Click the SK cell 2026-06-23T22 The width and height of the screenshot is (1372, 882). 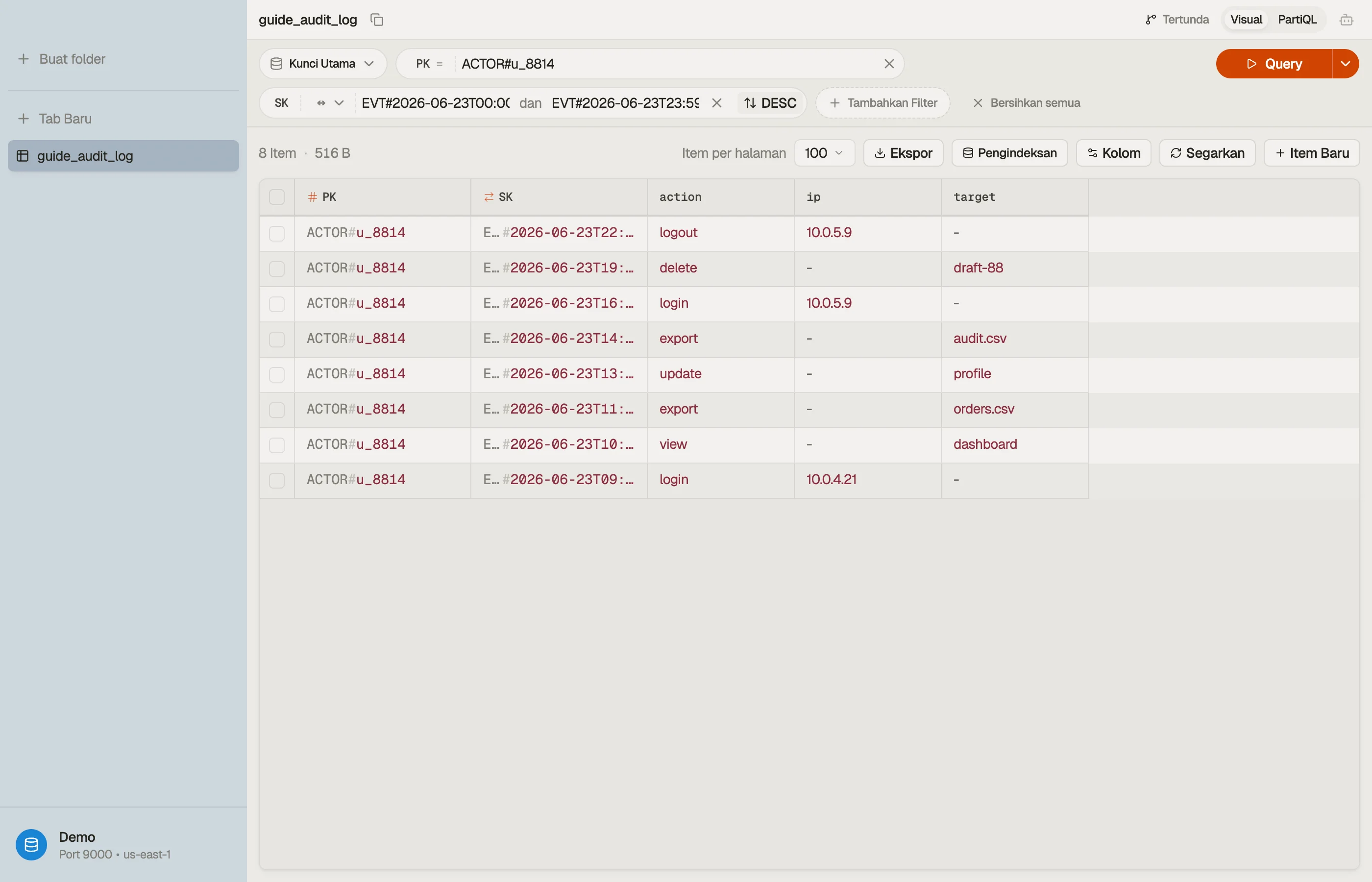point(559,233)
